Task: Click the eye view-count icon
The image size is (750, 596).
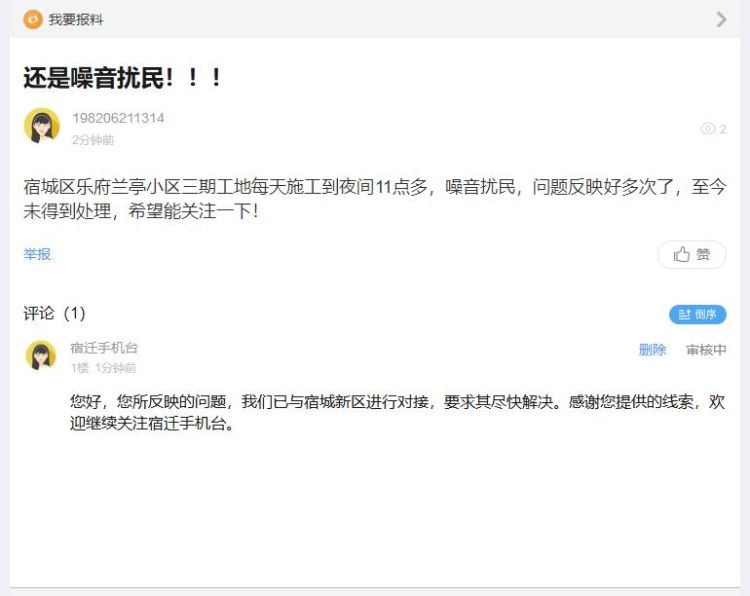Action: [707, 129]
